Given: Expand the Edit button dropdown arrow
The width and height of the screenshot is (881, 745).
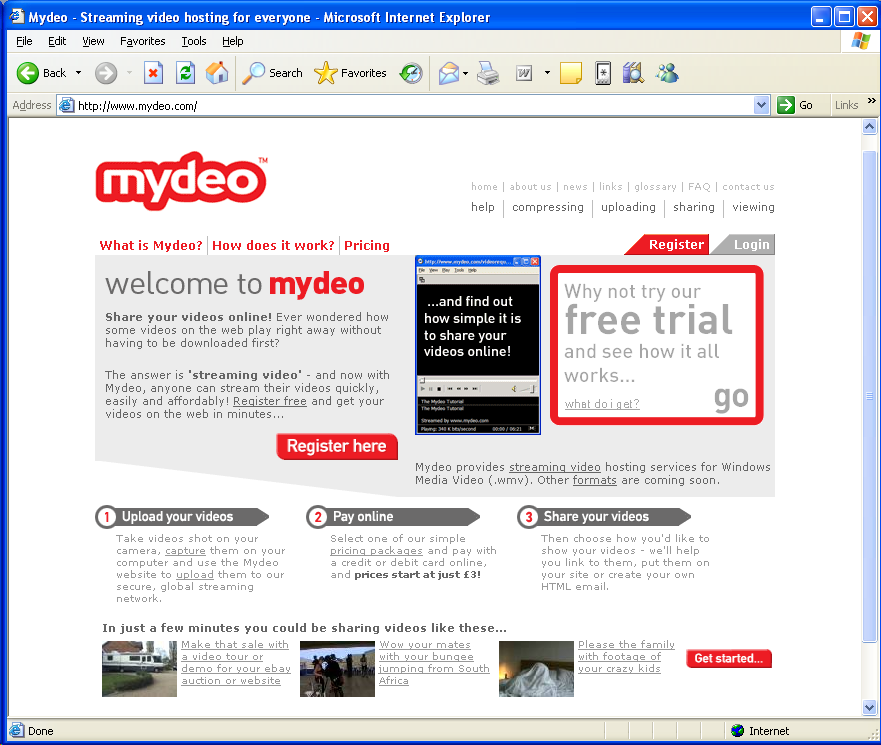Looking at the screenshot, I should point(547,73).
